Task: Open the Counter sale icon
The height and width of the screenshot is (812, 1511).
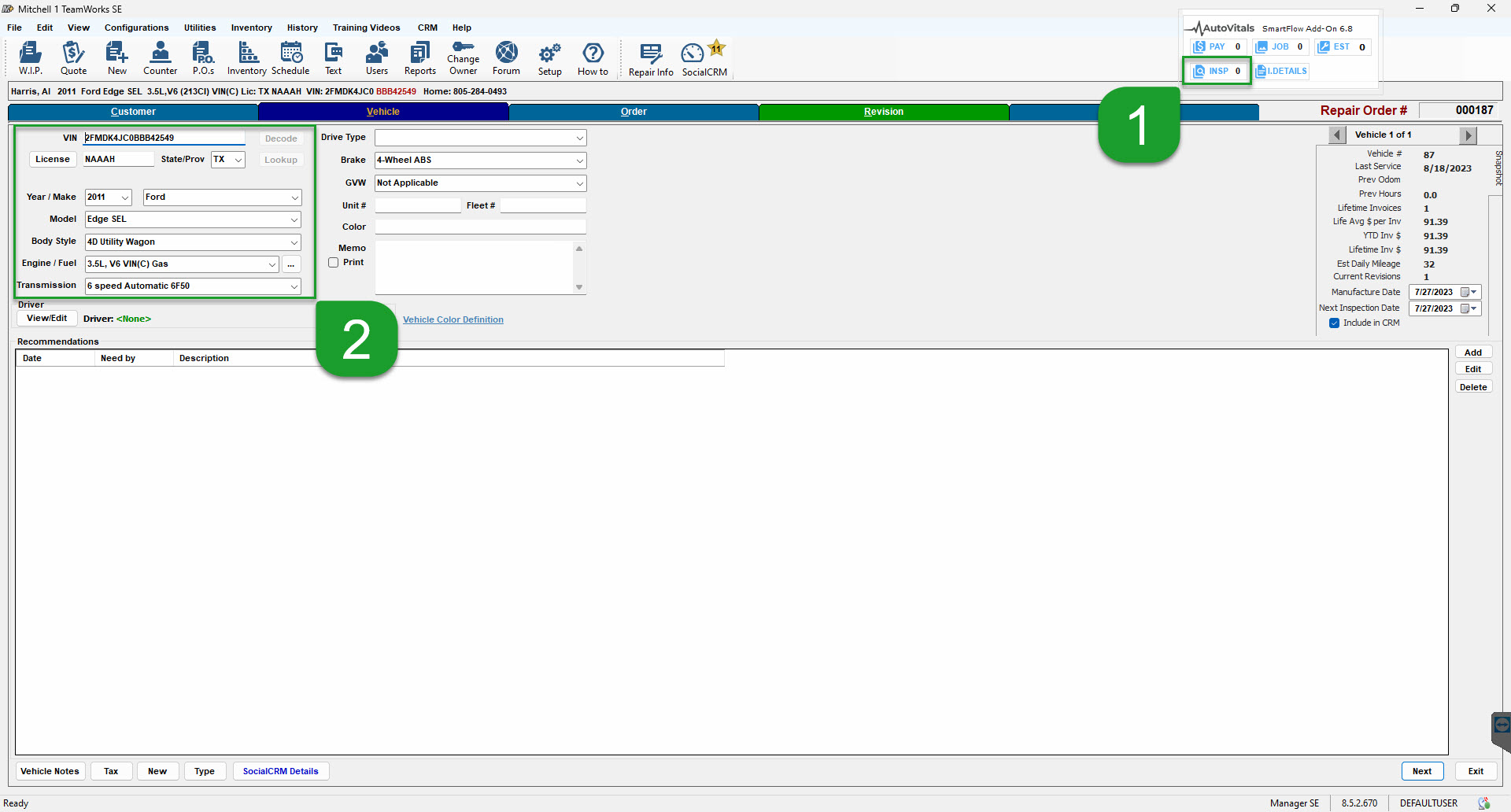Action: pos(160,59)
